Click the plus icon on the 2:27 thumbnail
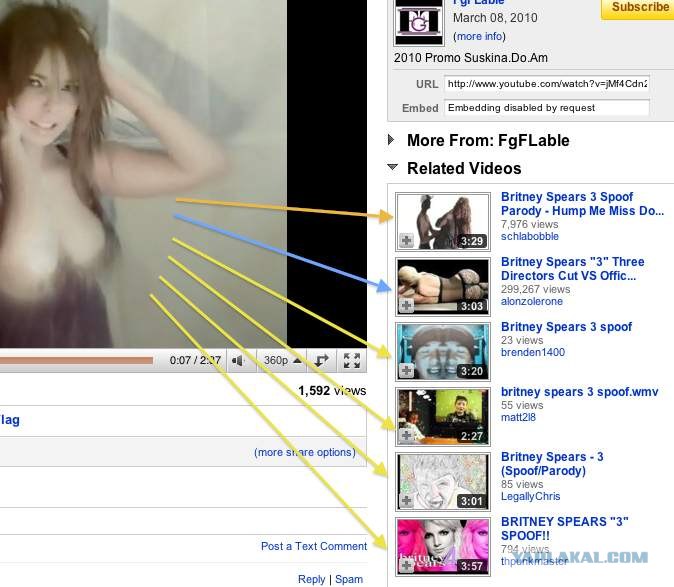The height and width of the screenshot is (587, 674). click(407, 436)
